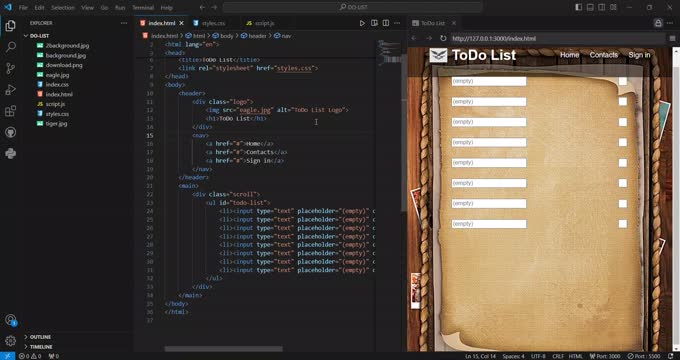Check the fourth todo item's checkbox
680x360 pixels.
(623, 142)
